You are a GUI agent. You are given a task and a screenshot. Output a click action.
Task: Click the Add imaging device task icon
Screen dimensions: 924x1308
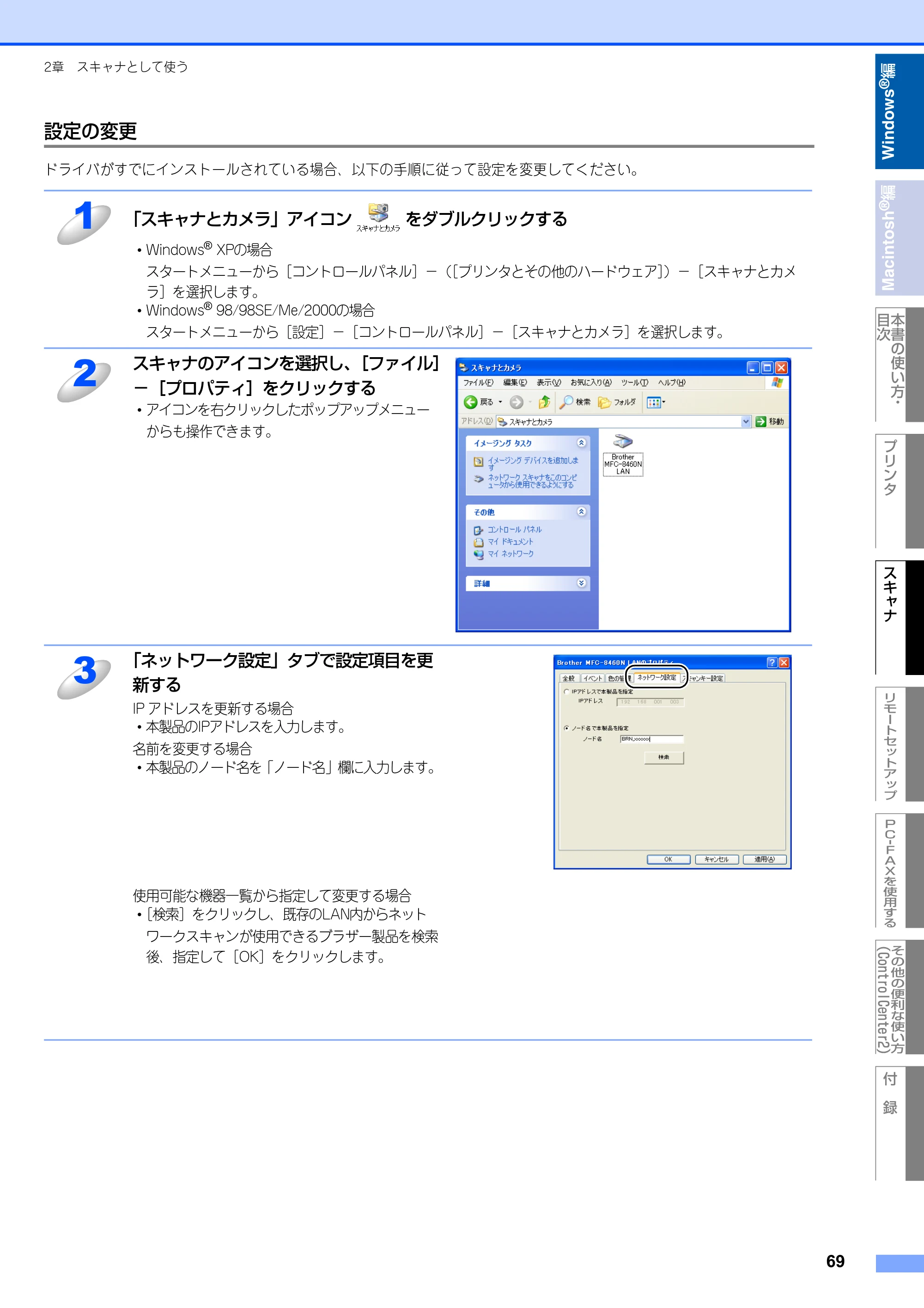click(x=479, y=462)
